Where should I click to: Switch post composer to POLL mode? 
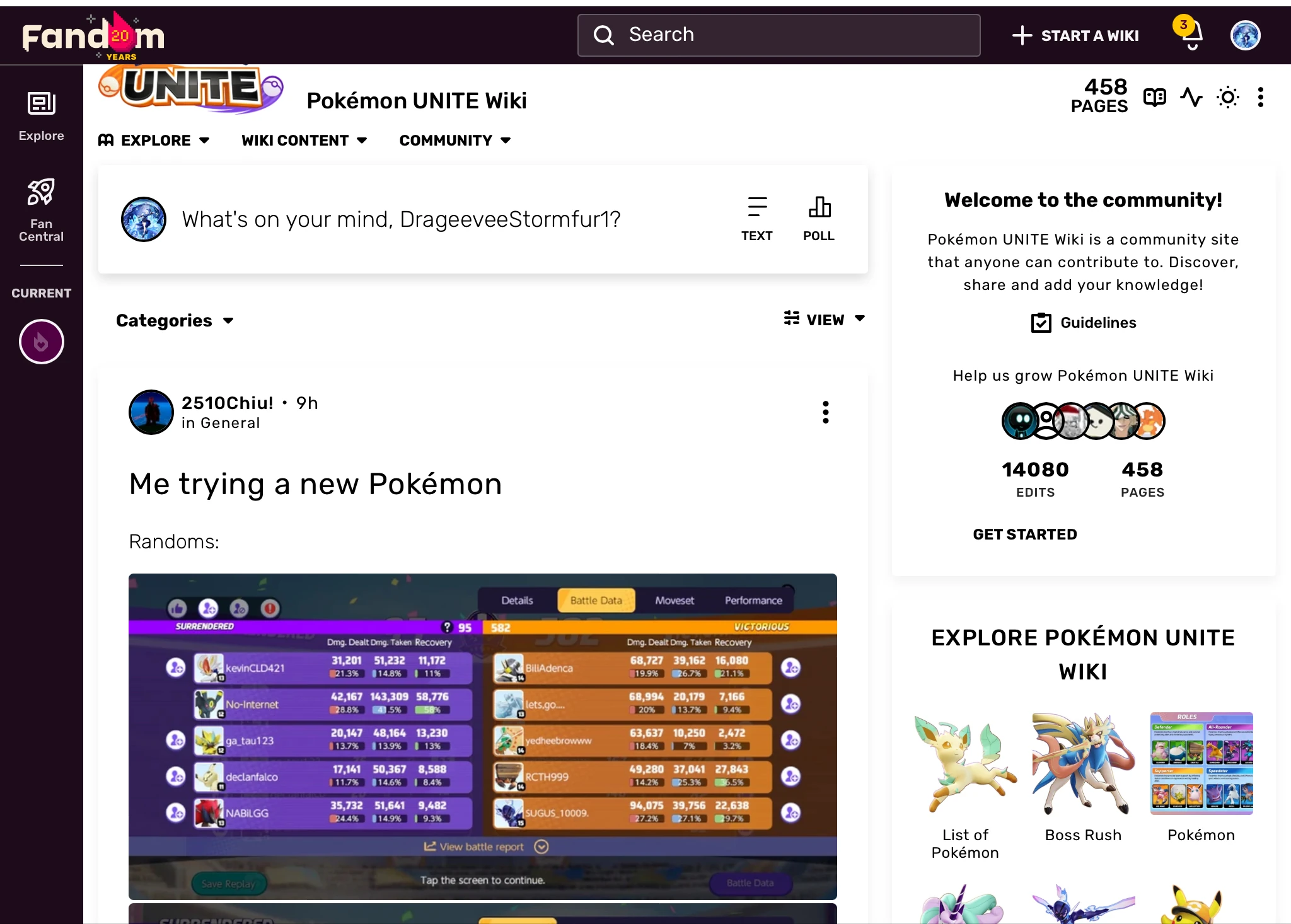(818, 217)
